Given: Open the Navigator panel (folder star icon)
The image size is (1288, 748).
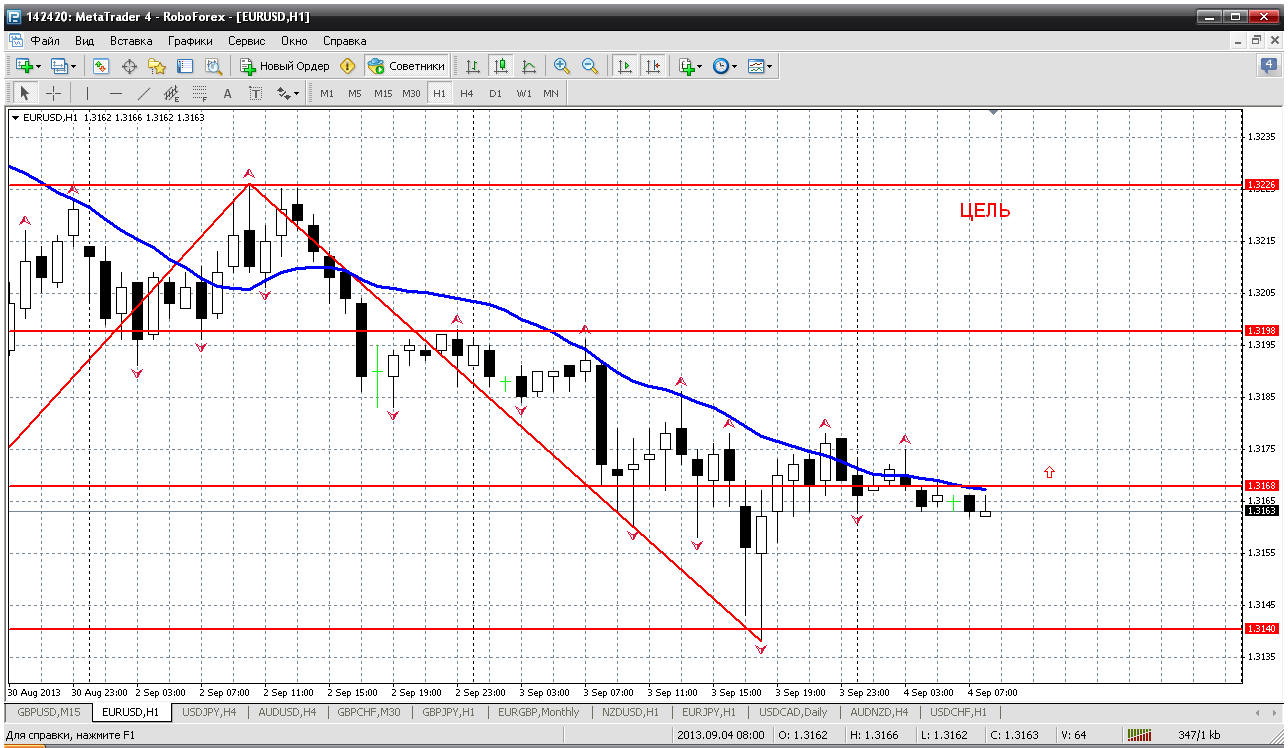Looking at the screenshot, I should (157, 66).
